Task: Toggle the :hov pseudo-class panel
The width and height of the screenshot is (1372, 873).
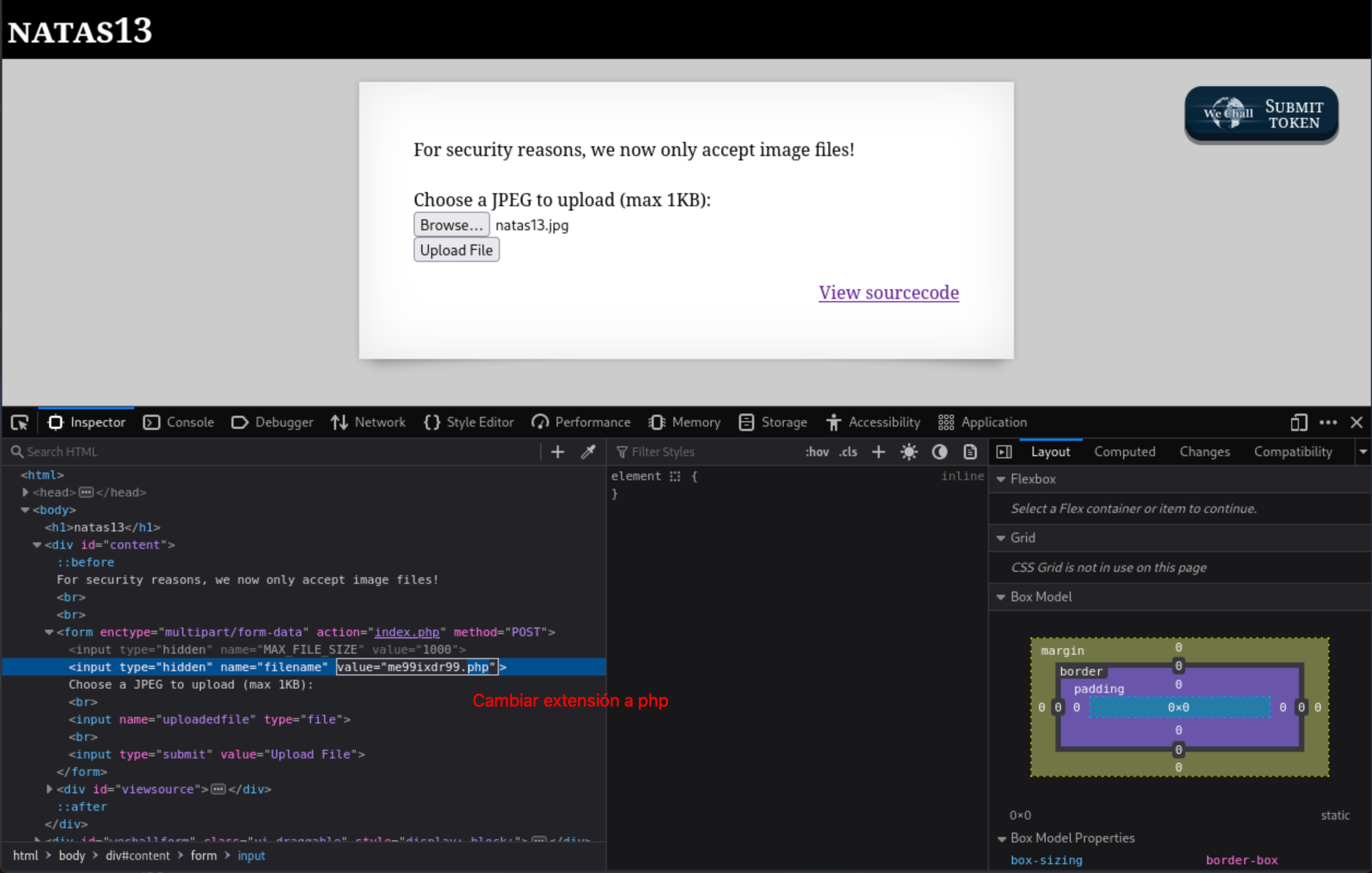Action: (816, 452)
